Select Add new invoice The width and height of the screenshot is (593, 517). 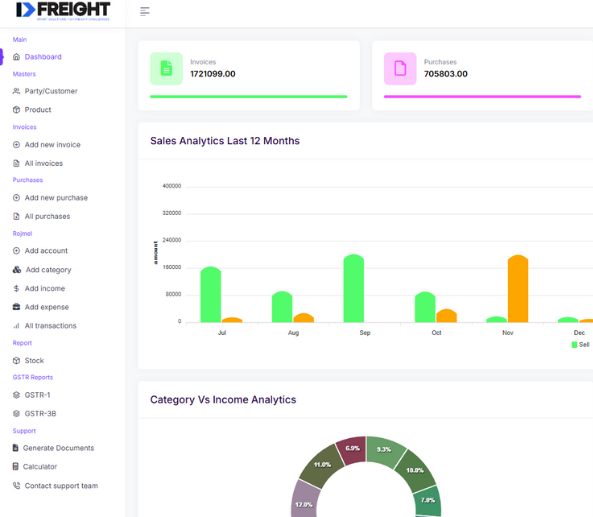(53, 144)
